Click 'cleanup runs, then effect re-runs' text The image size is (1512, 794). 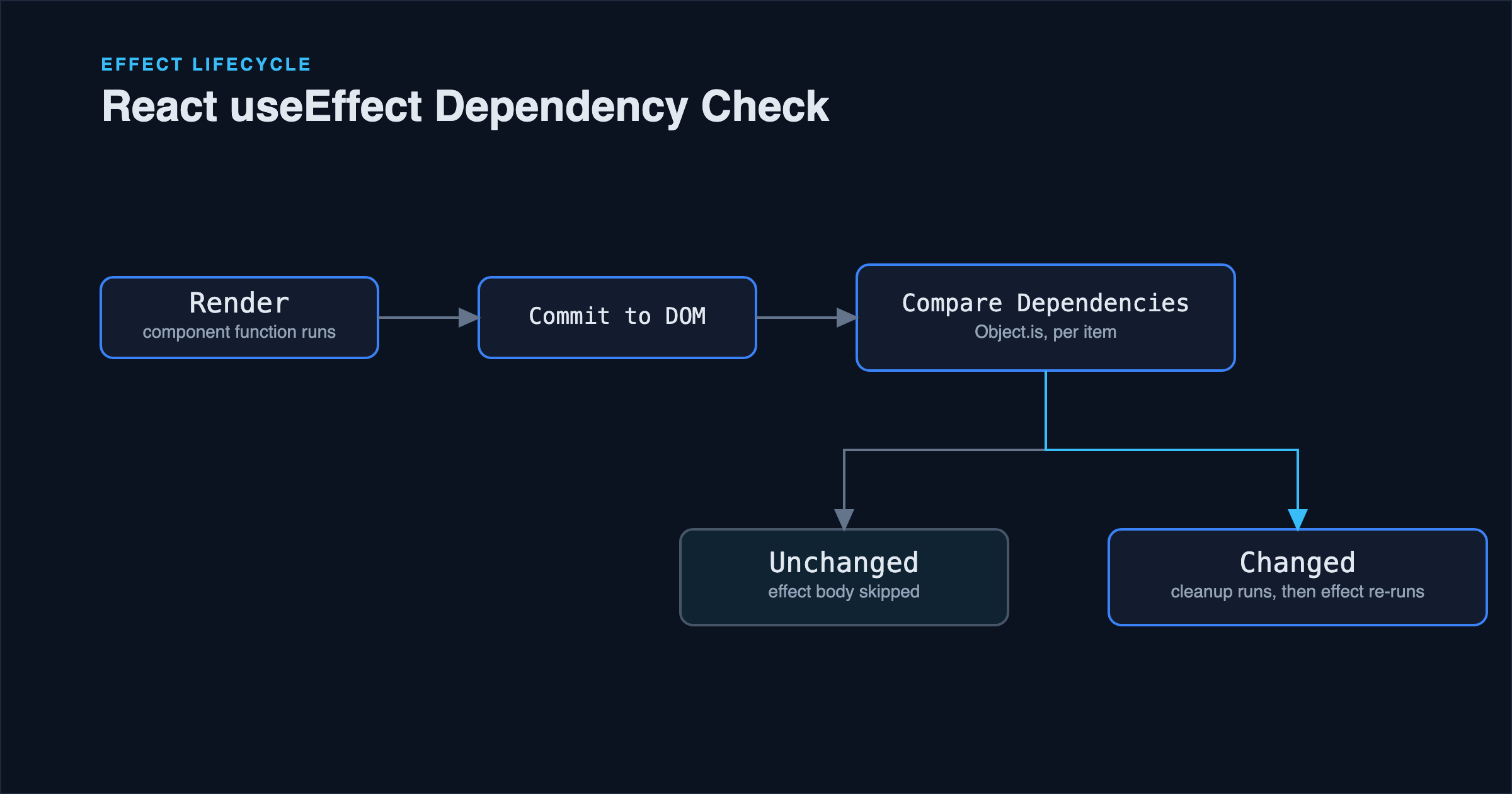1298,592
